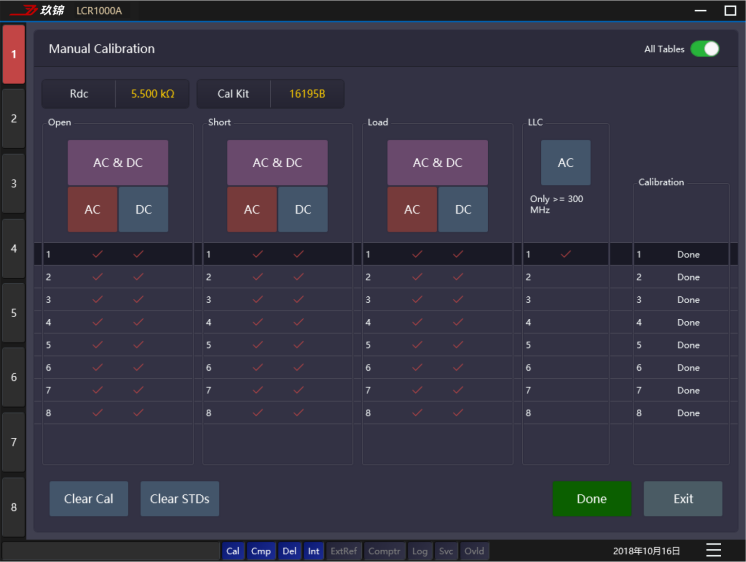Click the LCR1000A title label

[x=99, y=10]
